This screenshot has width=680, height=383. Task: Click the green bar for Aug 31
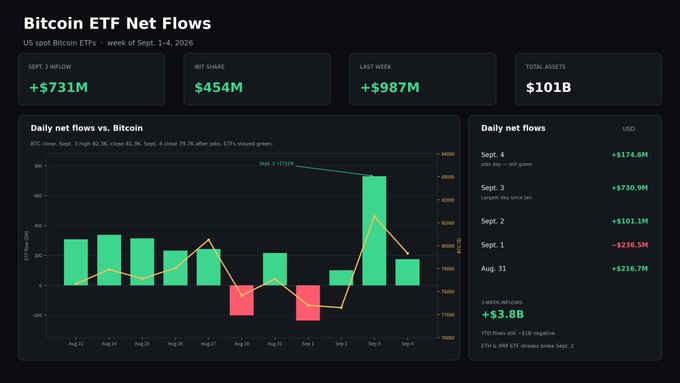(x=275, y=269)
